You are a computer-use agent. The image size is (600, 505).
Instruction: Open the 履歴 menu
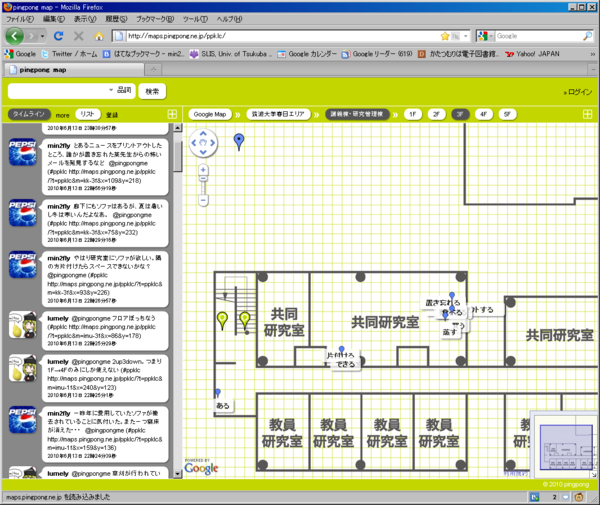pyautogui.click(x=116, y=19)
